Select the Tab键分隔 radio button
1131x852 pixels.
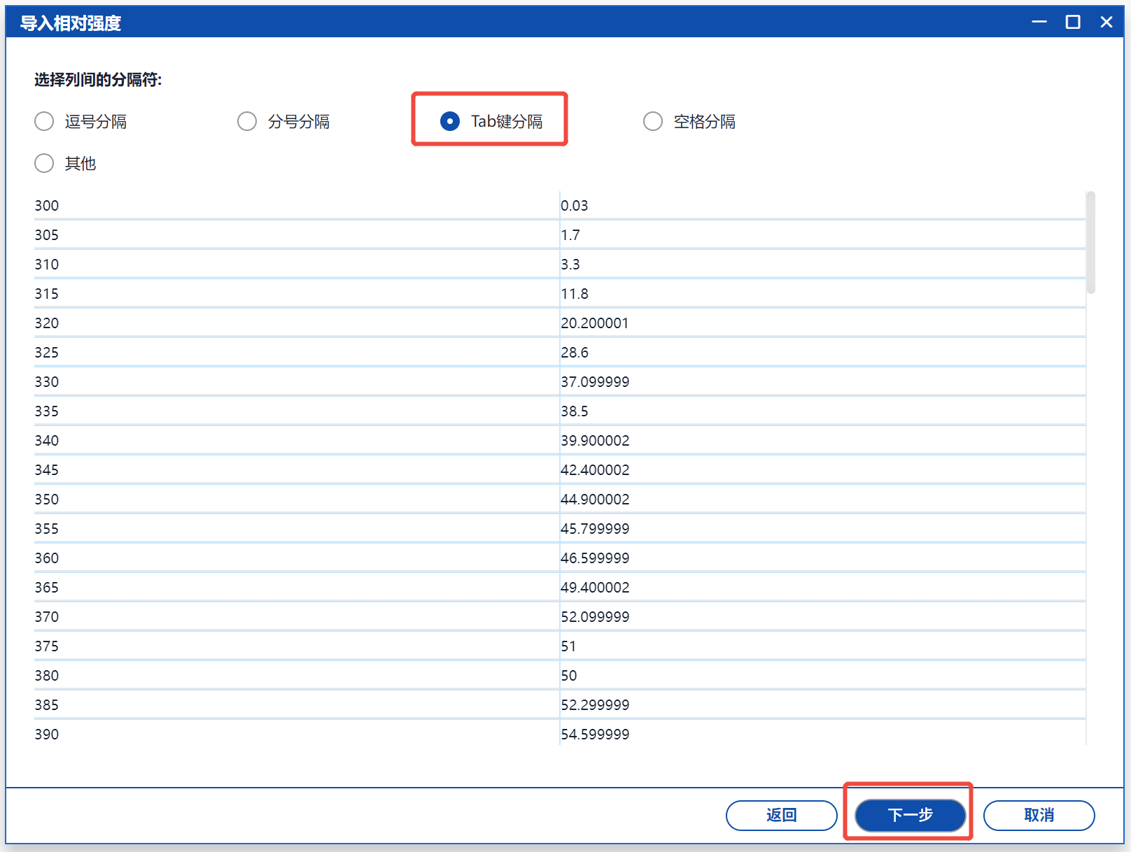pos(450,121)
